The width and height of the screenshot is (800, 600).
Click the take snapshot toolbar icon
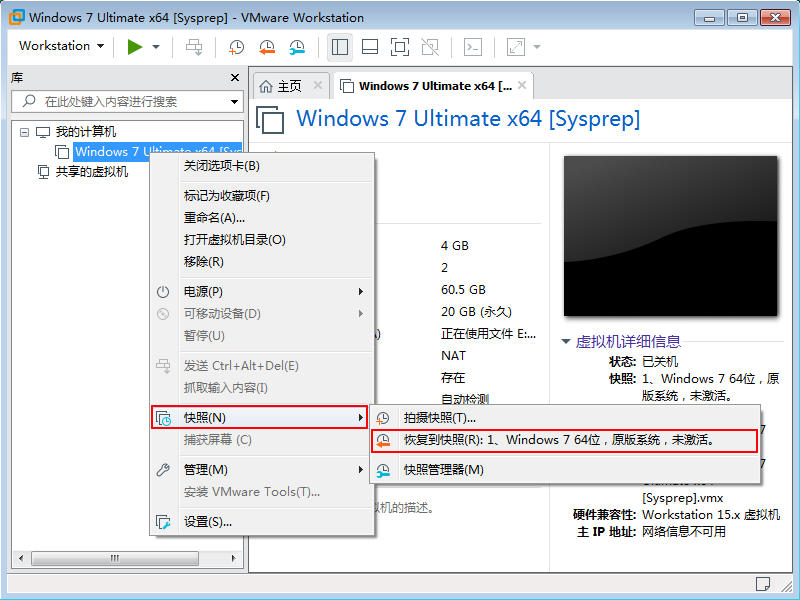236,47
